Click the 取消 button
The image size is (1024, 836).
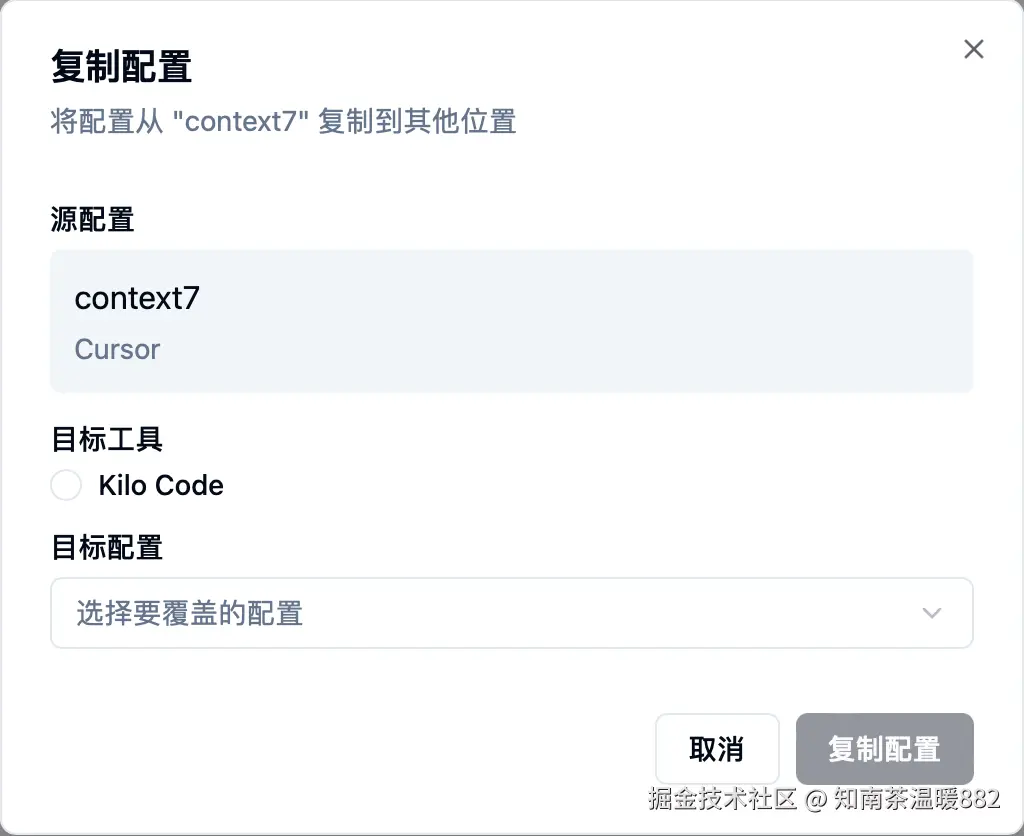(716, 748)
